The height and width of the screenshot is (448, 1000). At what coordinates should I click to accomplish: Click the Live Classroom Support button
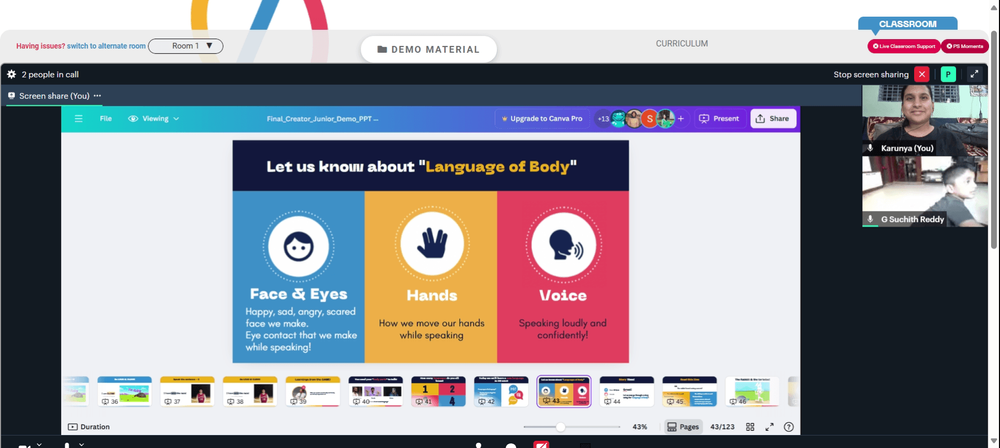[x=904, y=47]
